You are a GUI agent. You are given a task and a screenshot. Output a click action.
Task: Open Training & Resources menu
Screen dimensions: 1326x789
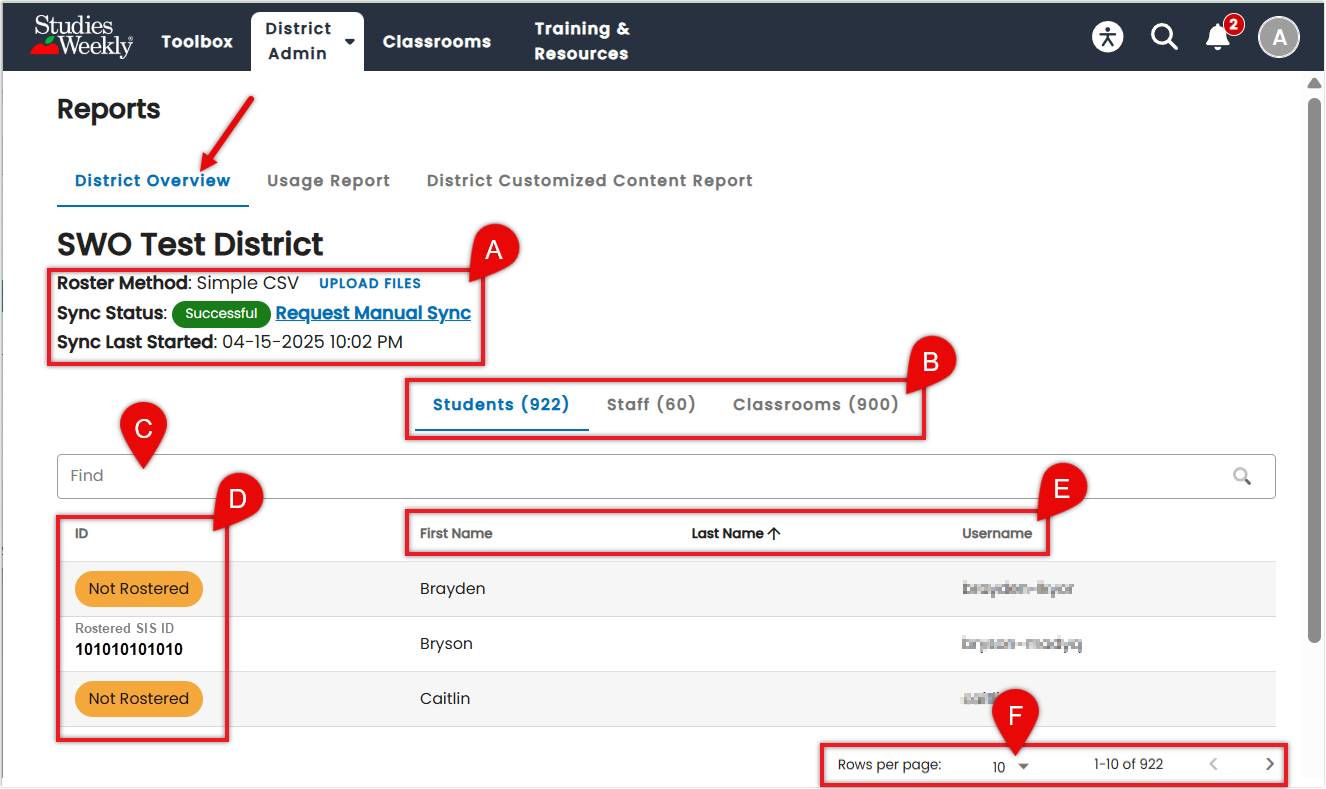(582, 41)
